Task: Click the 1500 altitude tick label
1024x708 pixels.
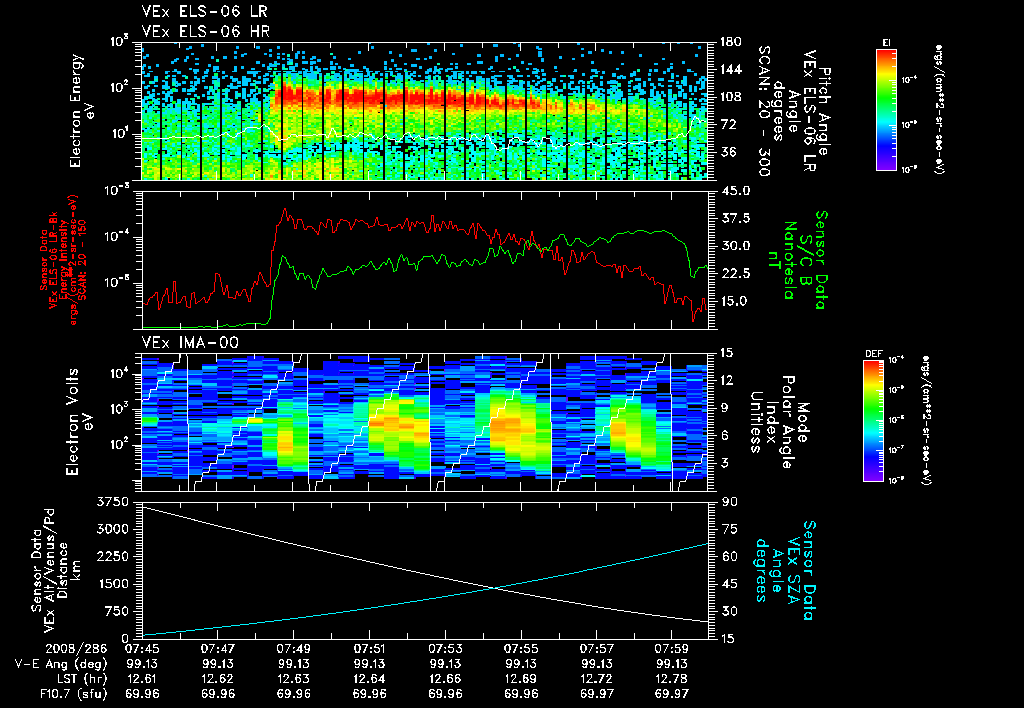Action: 113,584
